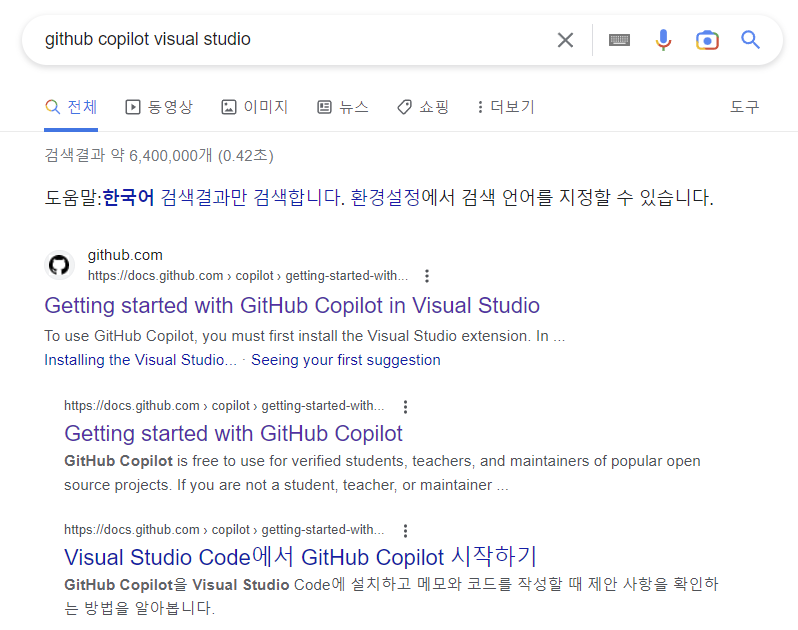Submit search using the magnifying glass icon

(750, 40)
